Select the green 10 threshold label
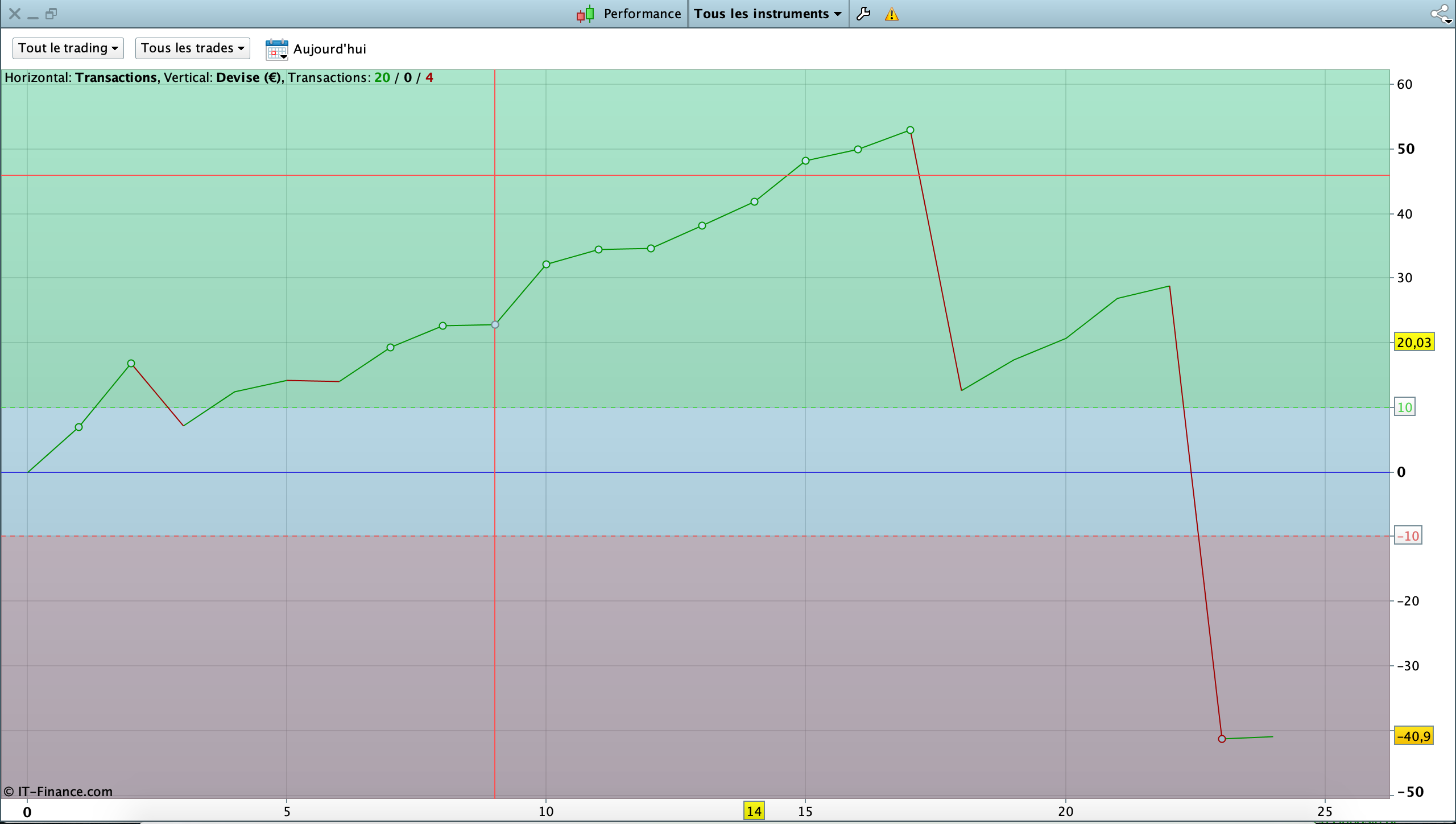Viewport: 1456px width, 824px height. (x=1404, y=407)
